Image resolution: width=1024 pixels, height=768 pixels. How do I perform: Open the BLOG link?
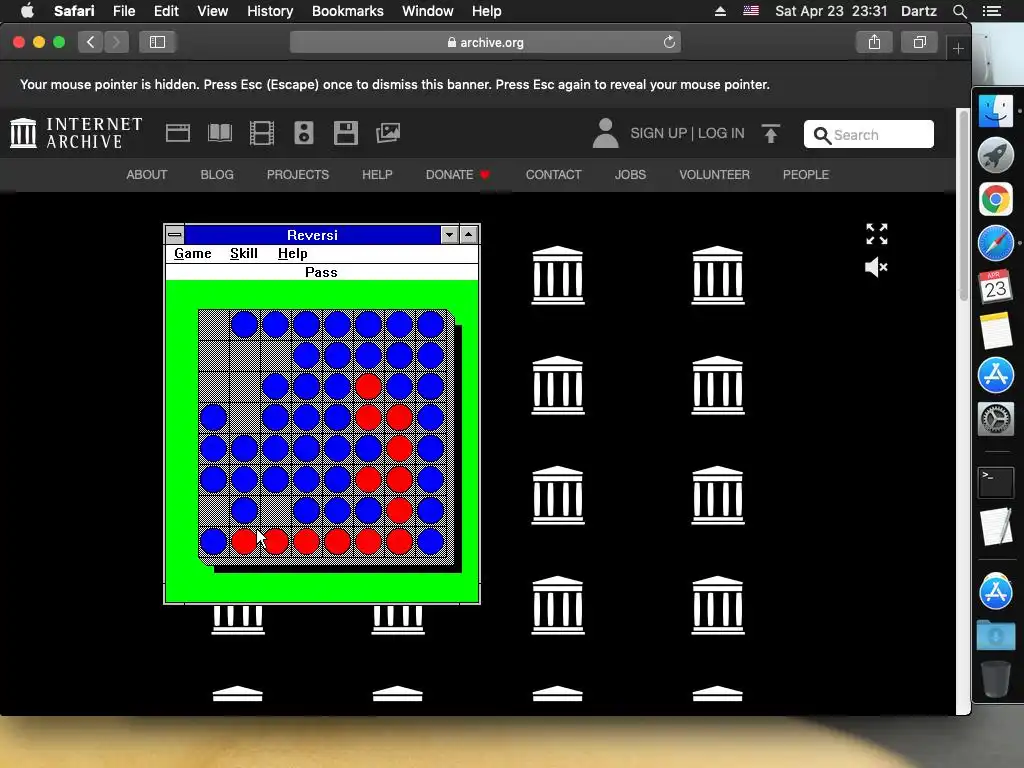tap(217, 175)
